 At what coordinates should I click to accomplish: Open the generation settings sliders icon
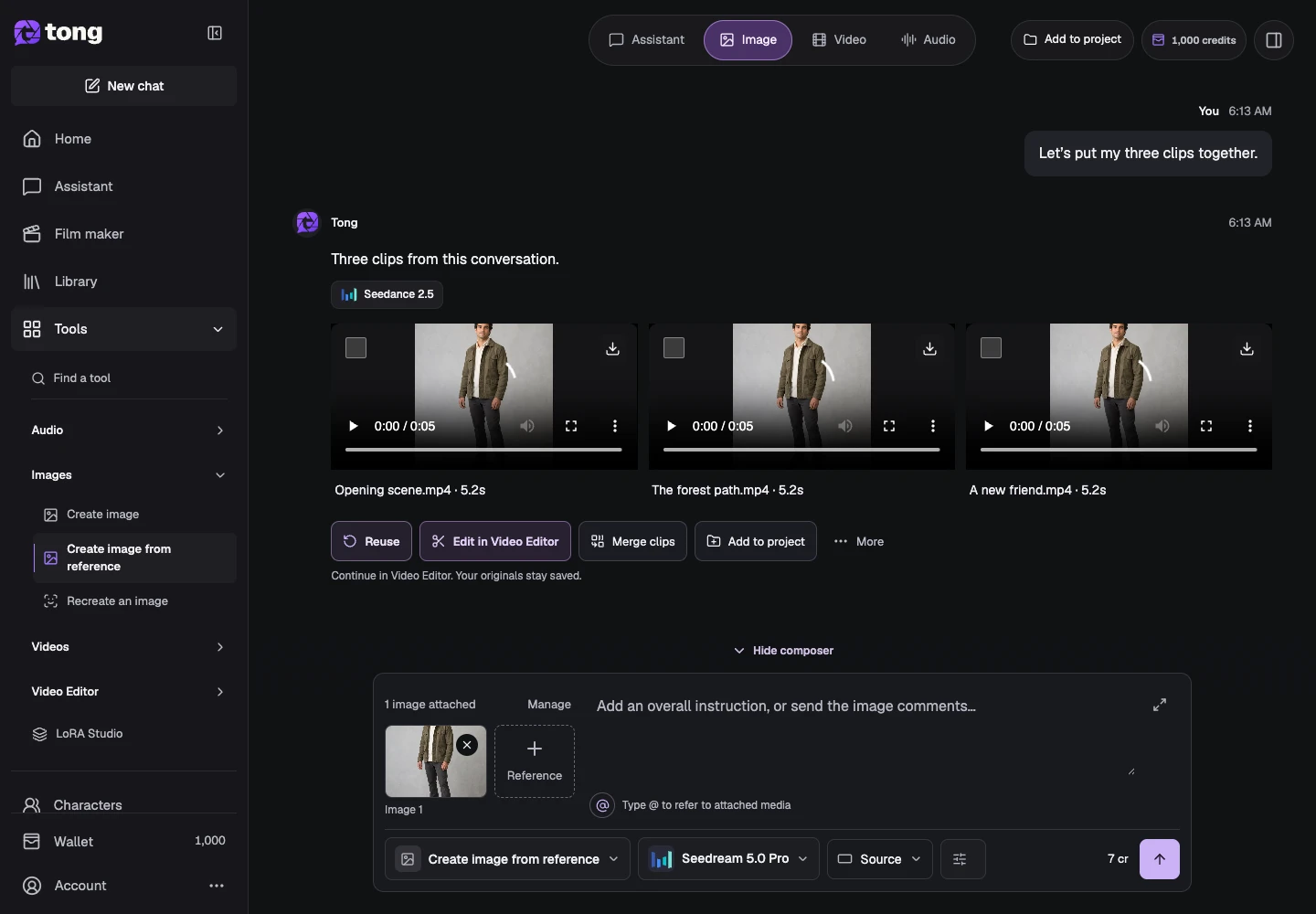pos(962,859)
